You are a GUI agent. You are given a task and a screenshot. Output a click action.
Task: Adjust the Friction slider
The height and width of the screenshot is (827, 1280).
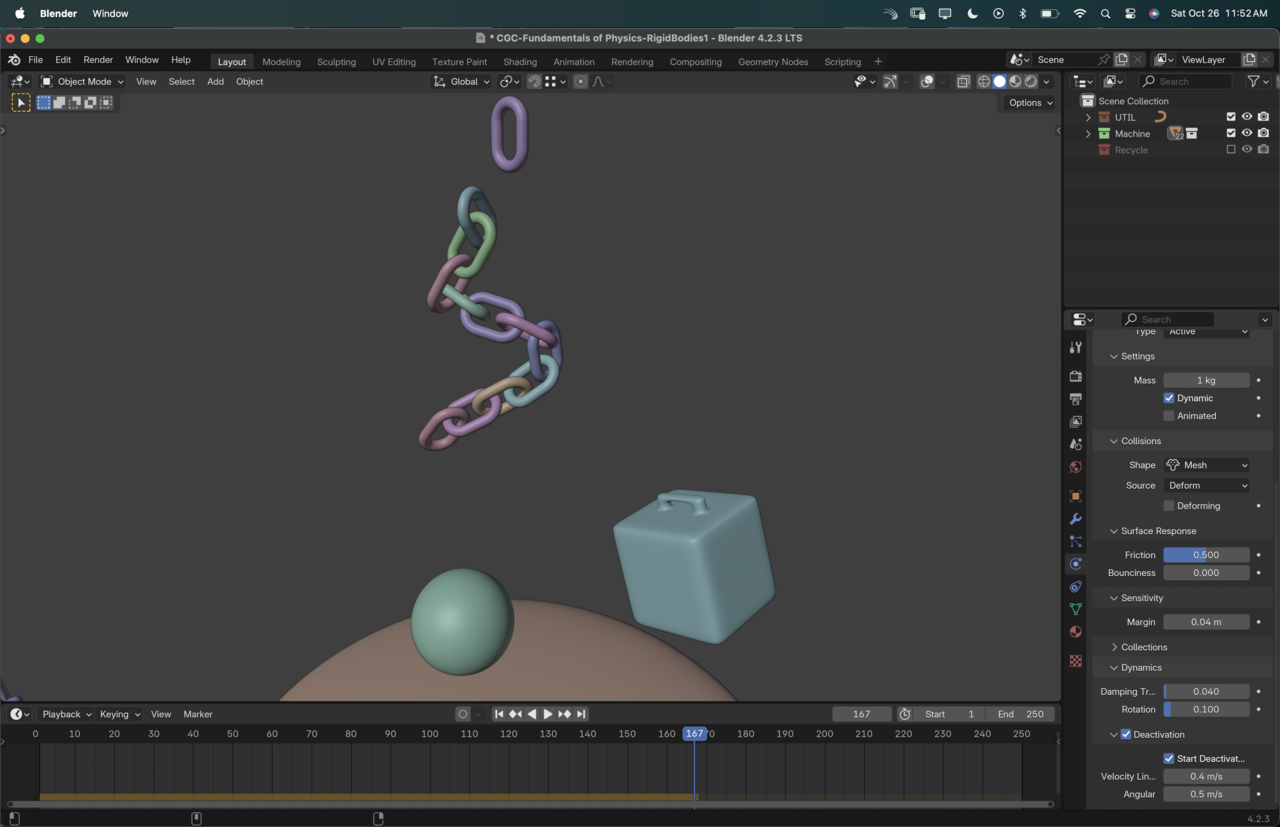point(1206,555)
